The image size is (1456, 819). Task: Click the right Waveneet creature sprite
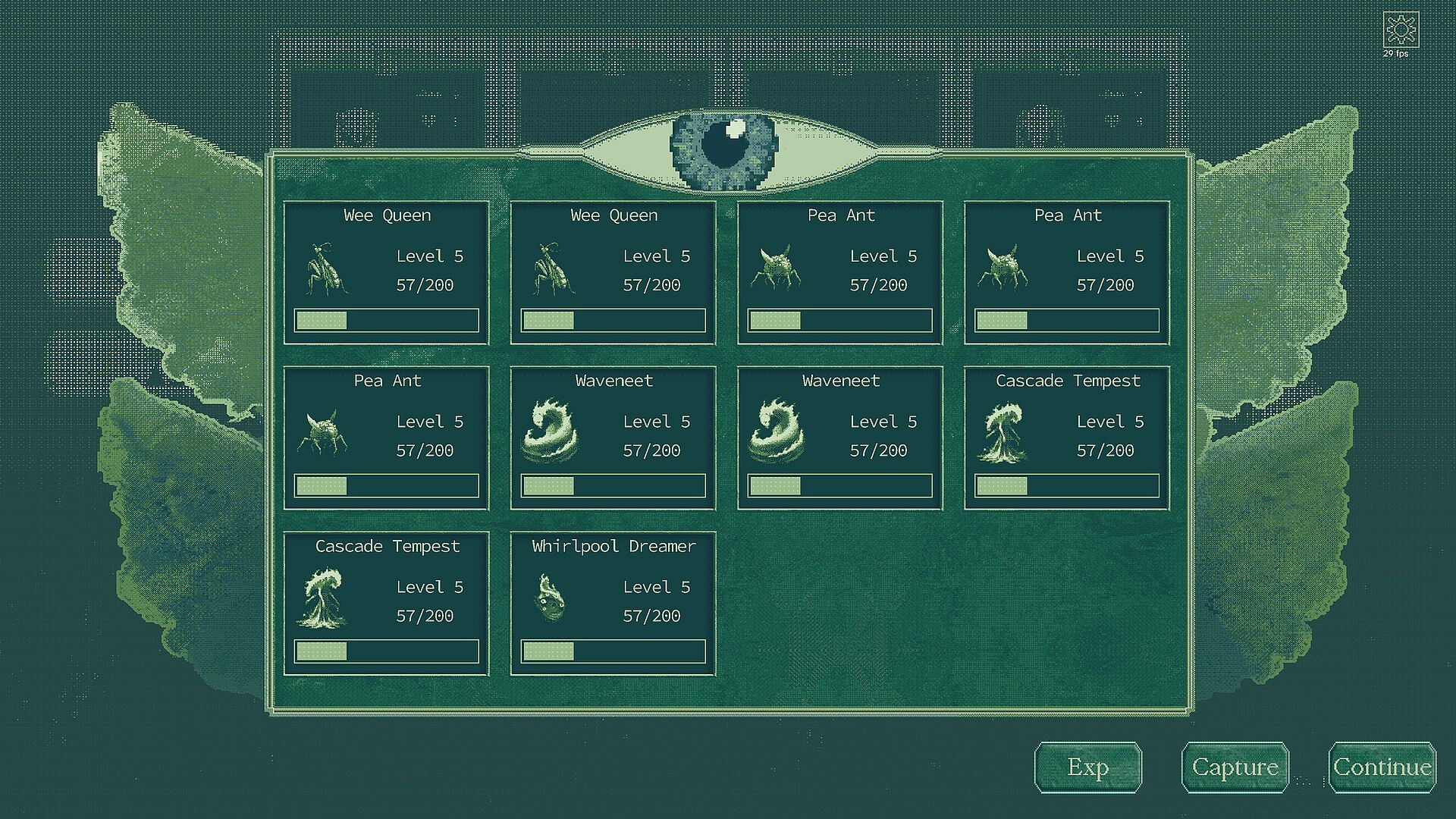(777, 432)
